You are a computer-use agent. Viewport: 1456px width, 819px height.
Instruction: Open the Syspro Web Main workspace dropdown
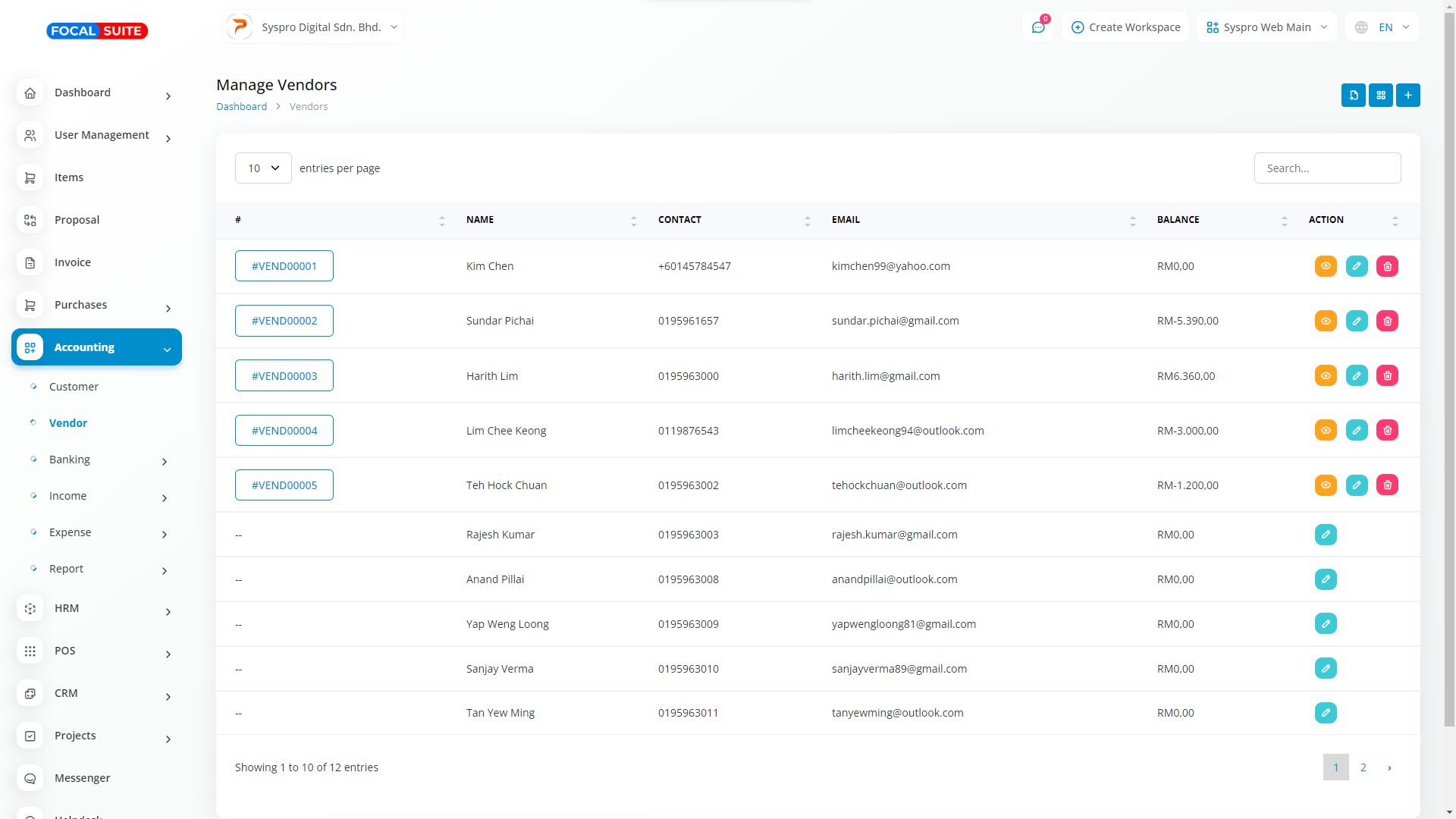tap(1266, 27)
